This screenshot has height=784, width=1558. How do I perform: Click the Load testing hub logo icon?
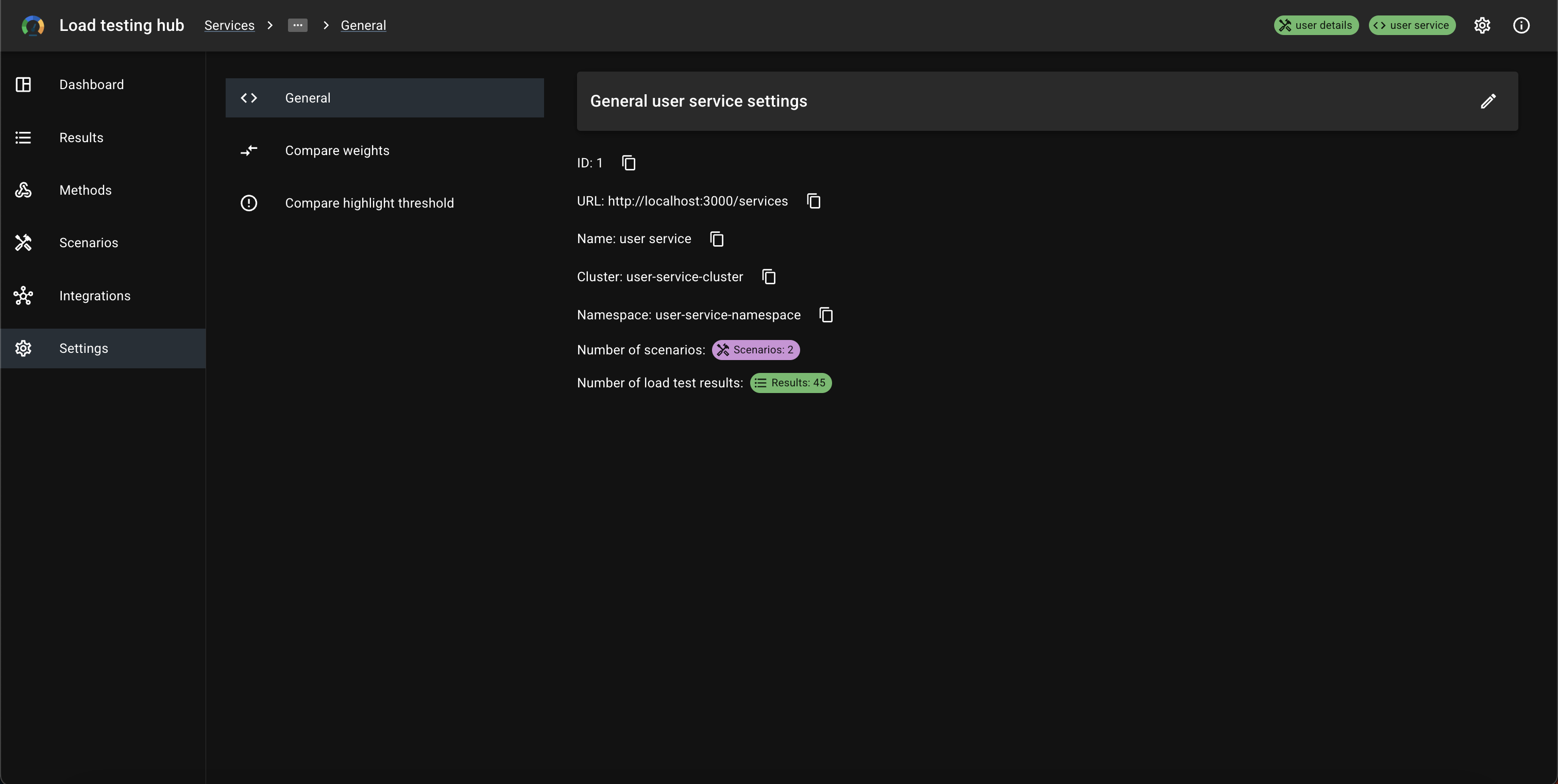[32, 25]
